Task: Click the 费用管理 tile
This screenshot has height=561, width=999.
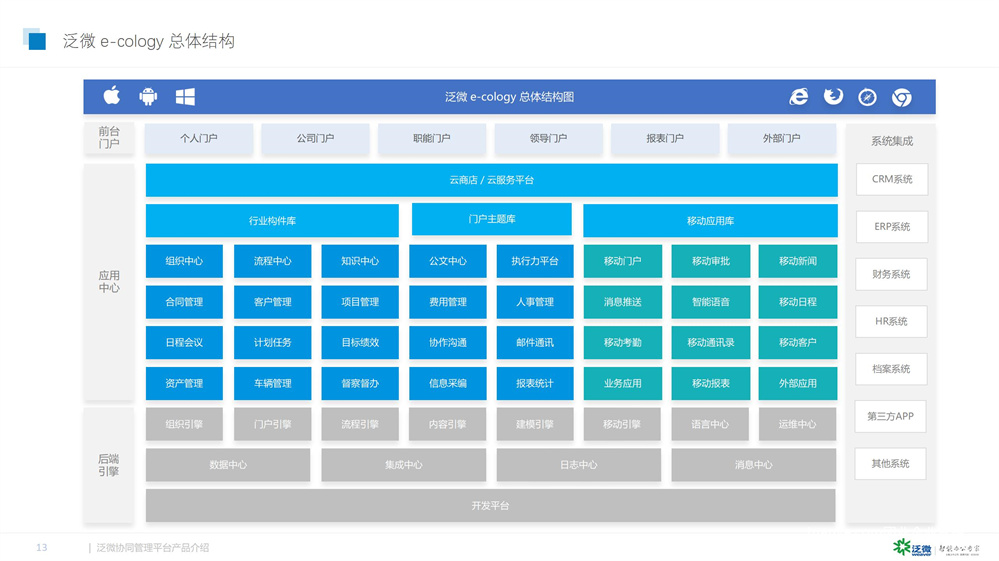Action: pos(448,302)
